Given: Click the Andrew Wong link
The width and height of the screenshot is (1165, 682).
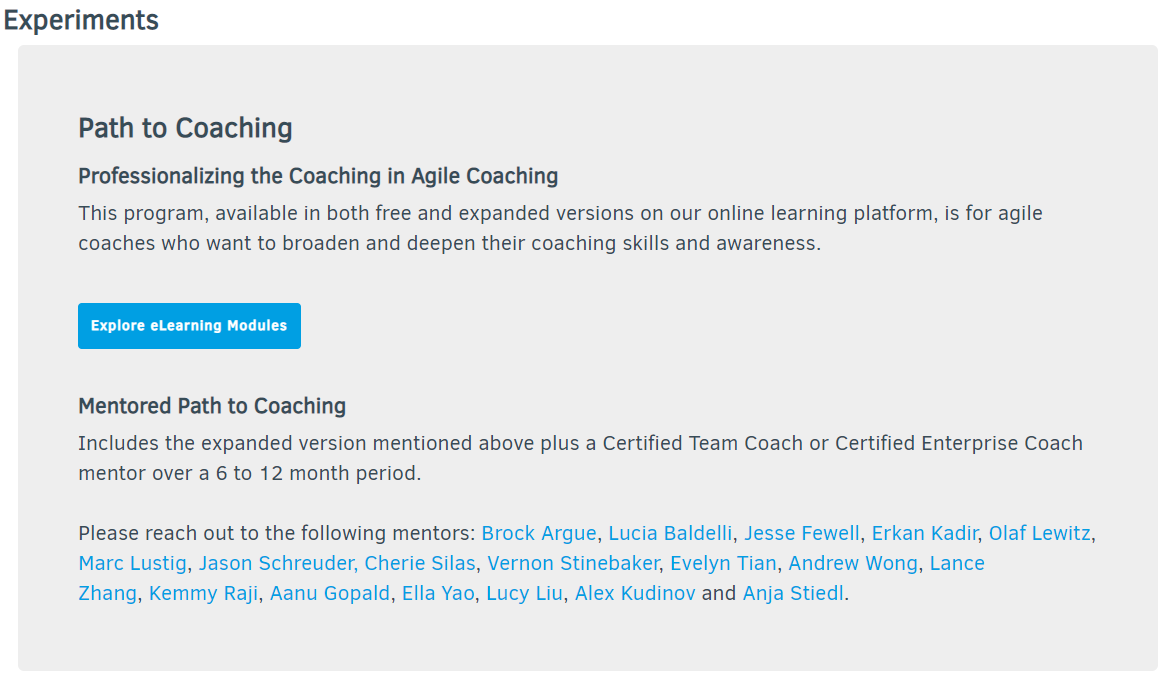Looking at the screenshot, I should tap(853, 563).
